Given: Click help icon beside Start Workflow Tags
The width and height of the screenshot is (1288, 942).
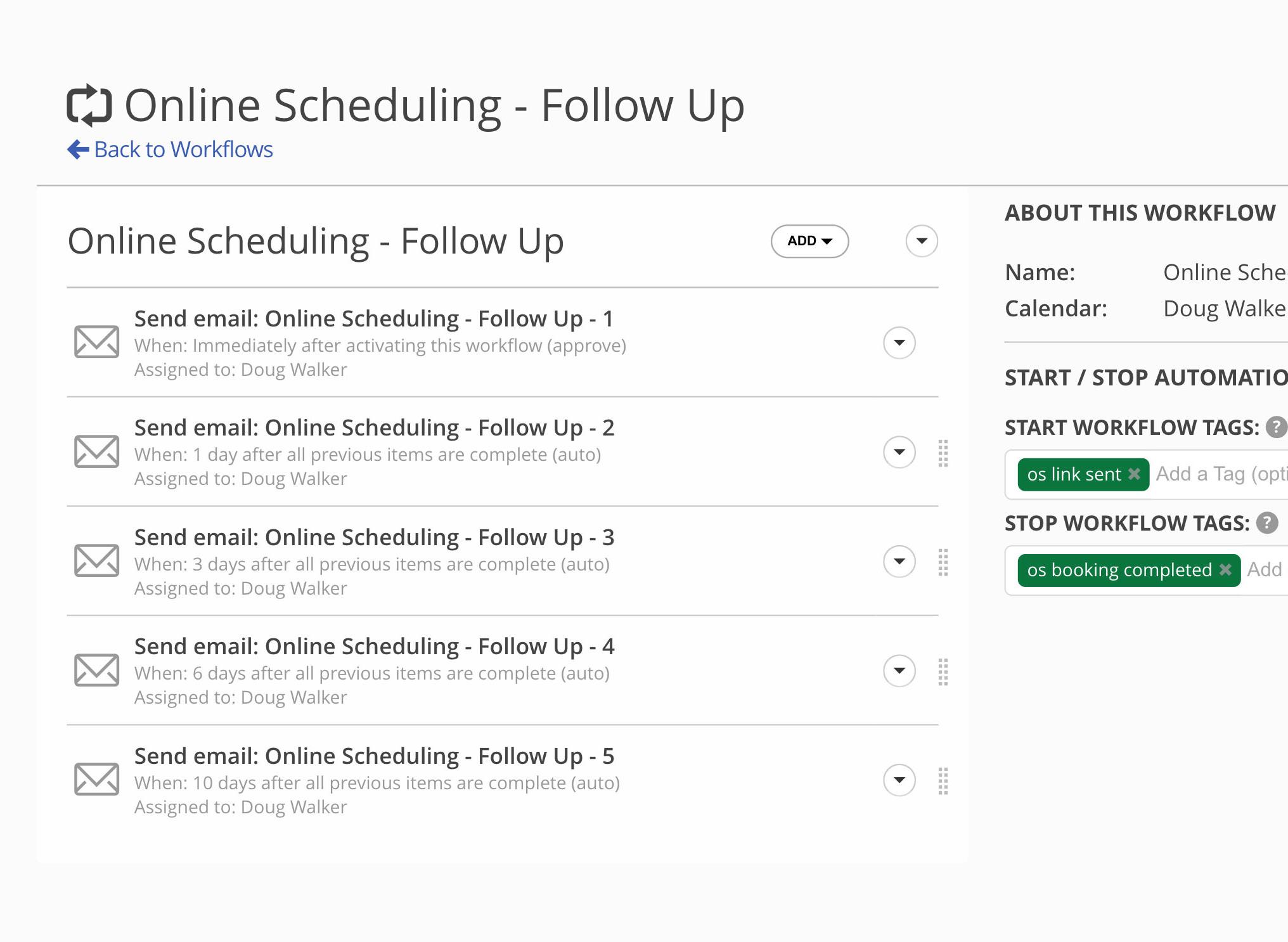Looking at the screenshot, I should pyautogui.click(x=1275, y=428).
